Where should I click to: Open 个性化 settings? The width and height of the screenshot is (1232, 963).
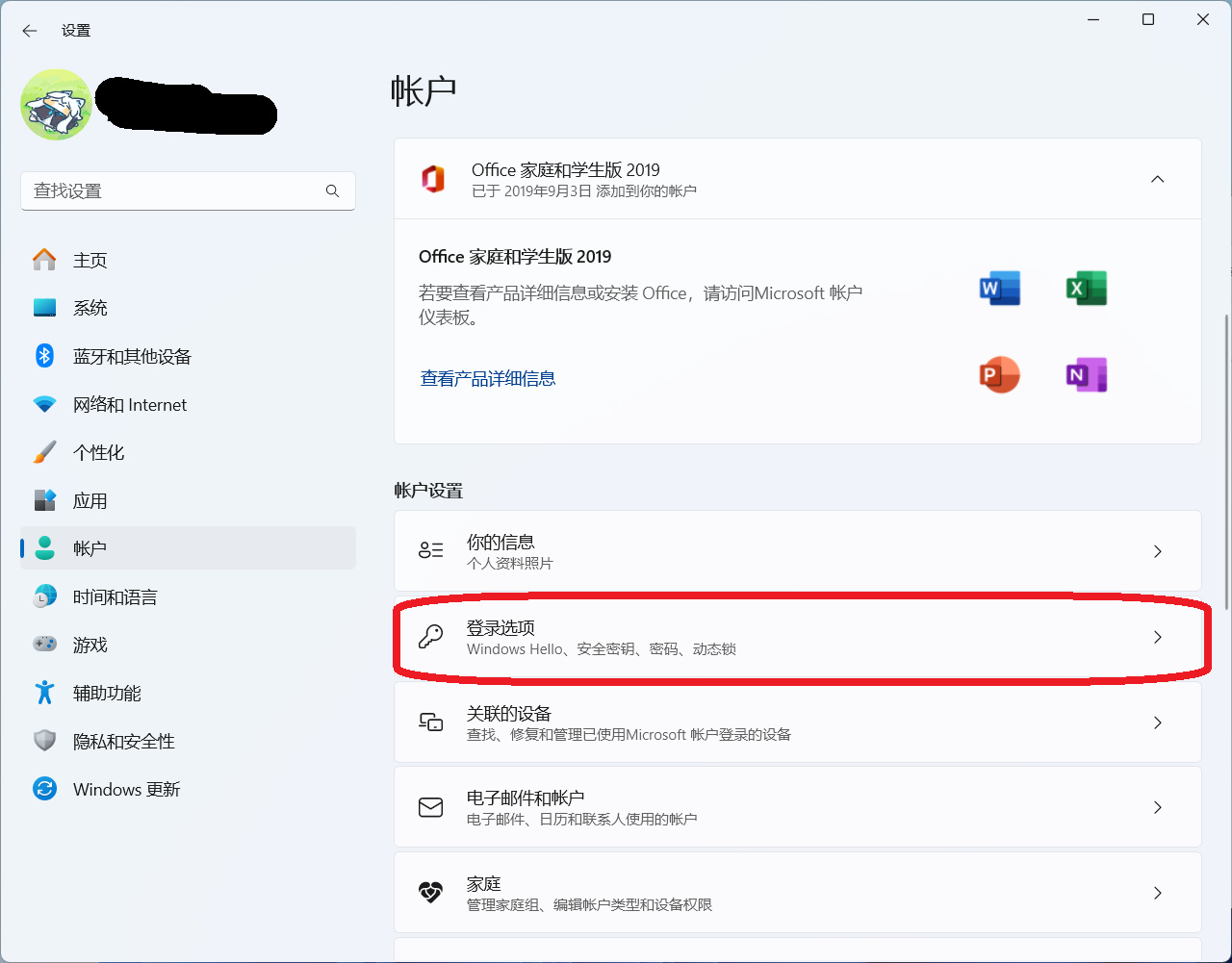(x=188, y=452)
